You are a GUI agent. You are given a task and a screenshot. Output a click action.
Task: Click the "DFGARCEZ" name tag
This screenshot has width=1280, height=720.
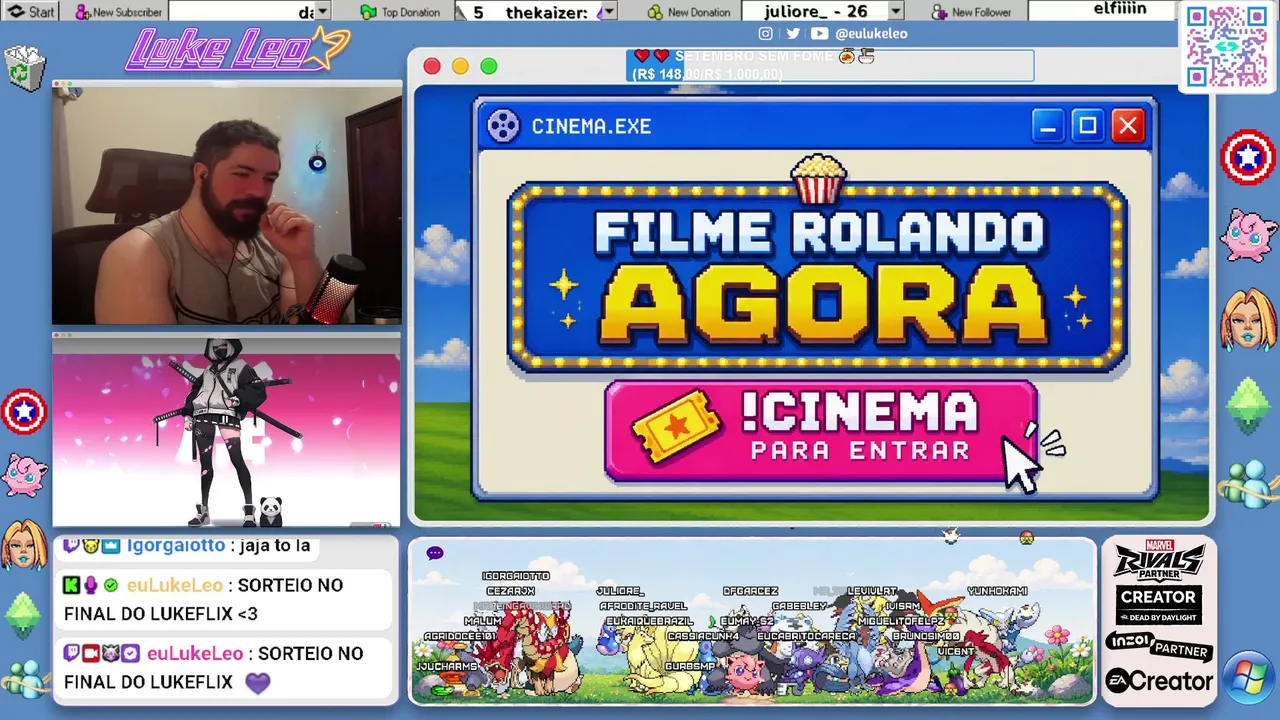pyautogui.click(x=750, y=591)
